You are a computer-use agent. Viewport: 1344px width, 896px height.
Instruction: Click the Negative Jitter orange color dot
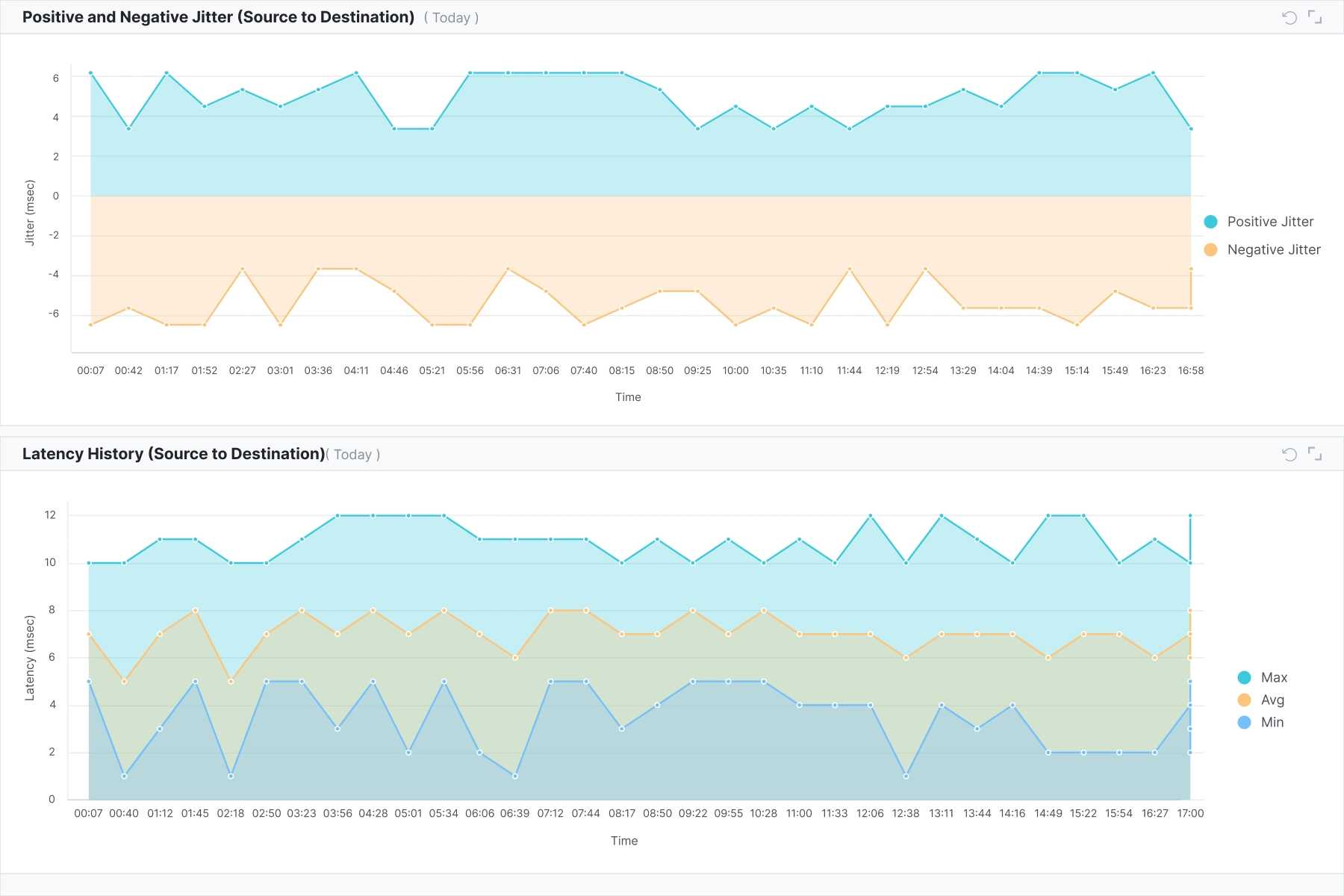[1210, 249]
